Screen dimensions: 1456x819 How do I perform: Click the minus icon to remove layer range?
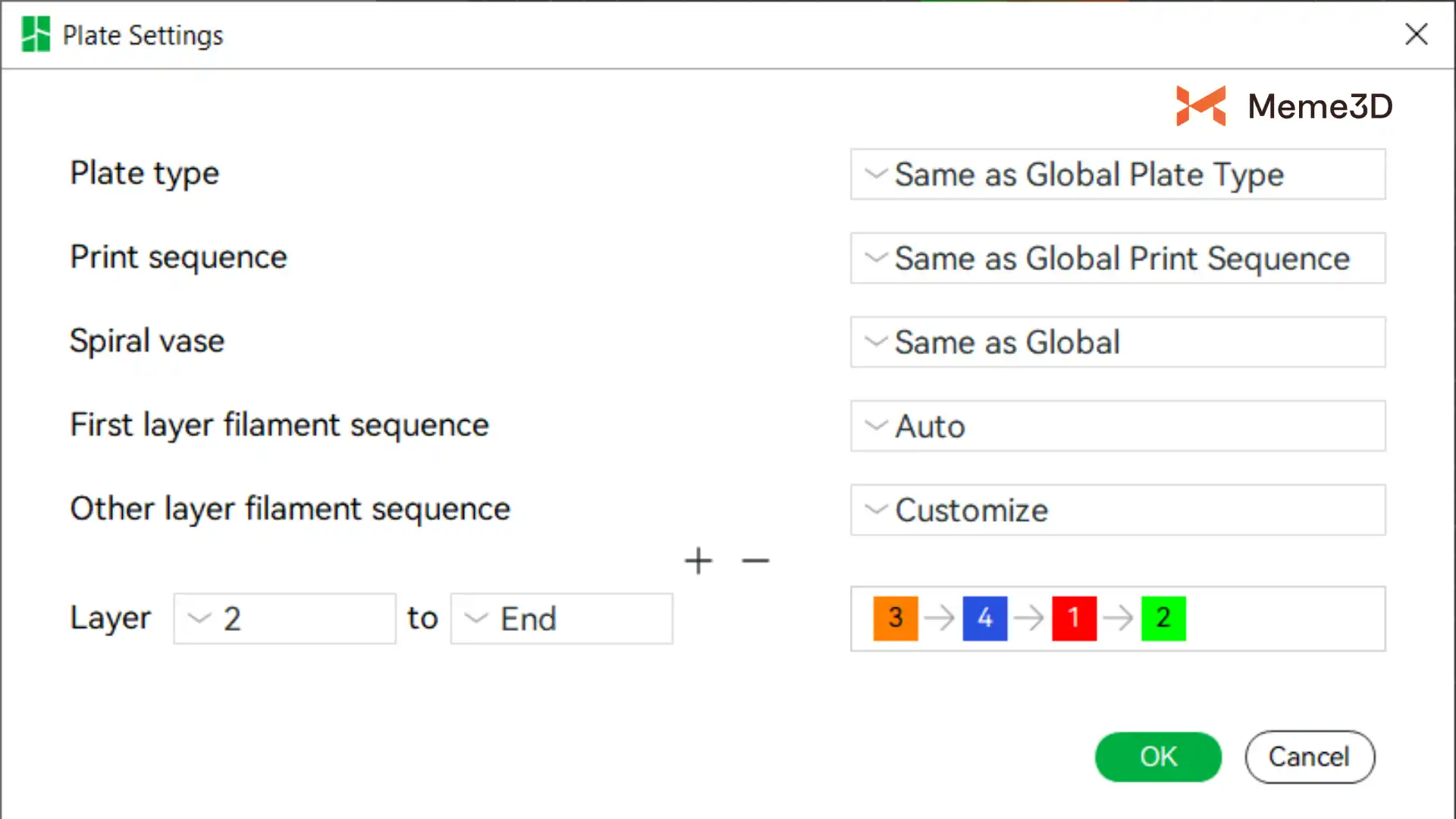click(x=755, y=561)
